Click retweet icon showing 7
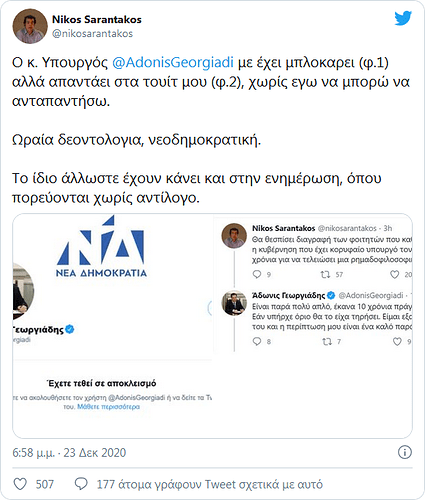 [x=327, y=342]
